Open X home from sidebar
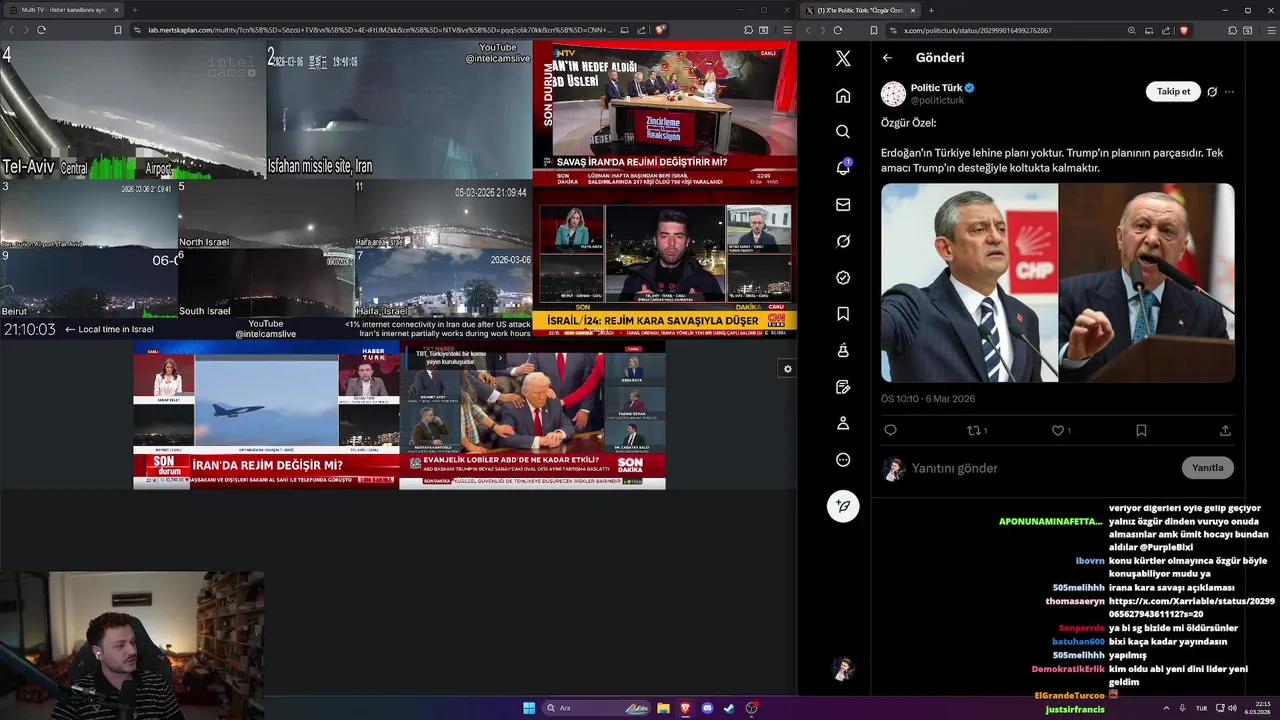This screenshot has width=1280, height=720. coord(843,95)
